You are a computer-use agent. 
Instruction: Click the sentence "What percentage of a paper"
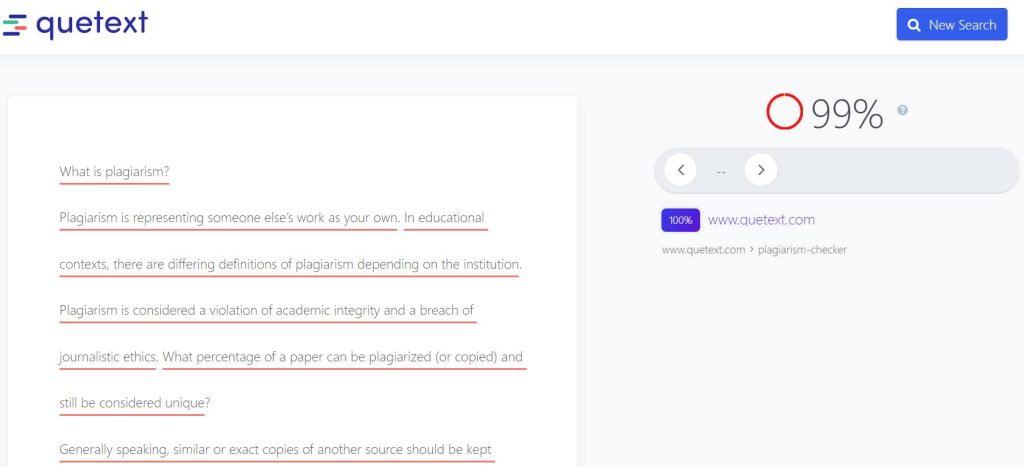(343, 358)
